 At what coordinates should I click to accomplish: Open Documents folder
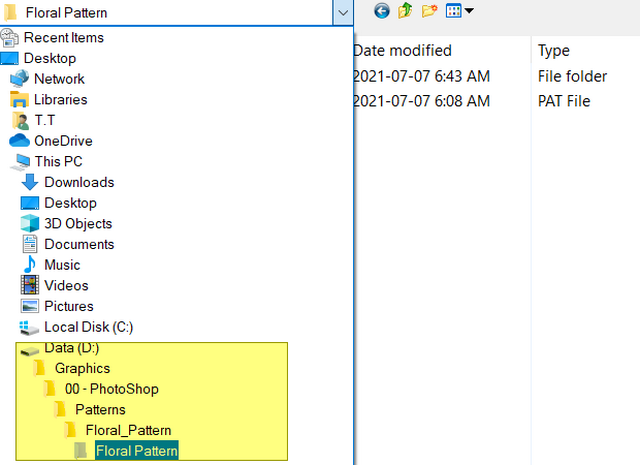[79, 244]
